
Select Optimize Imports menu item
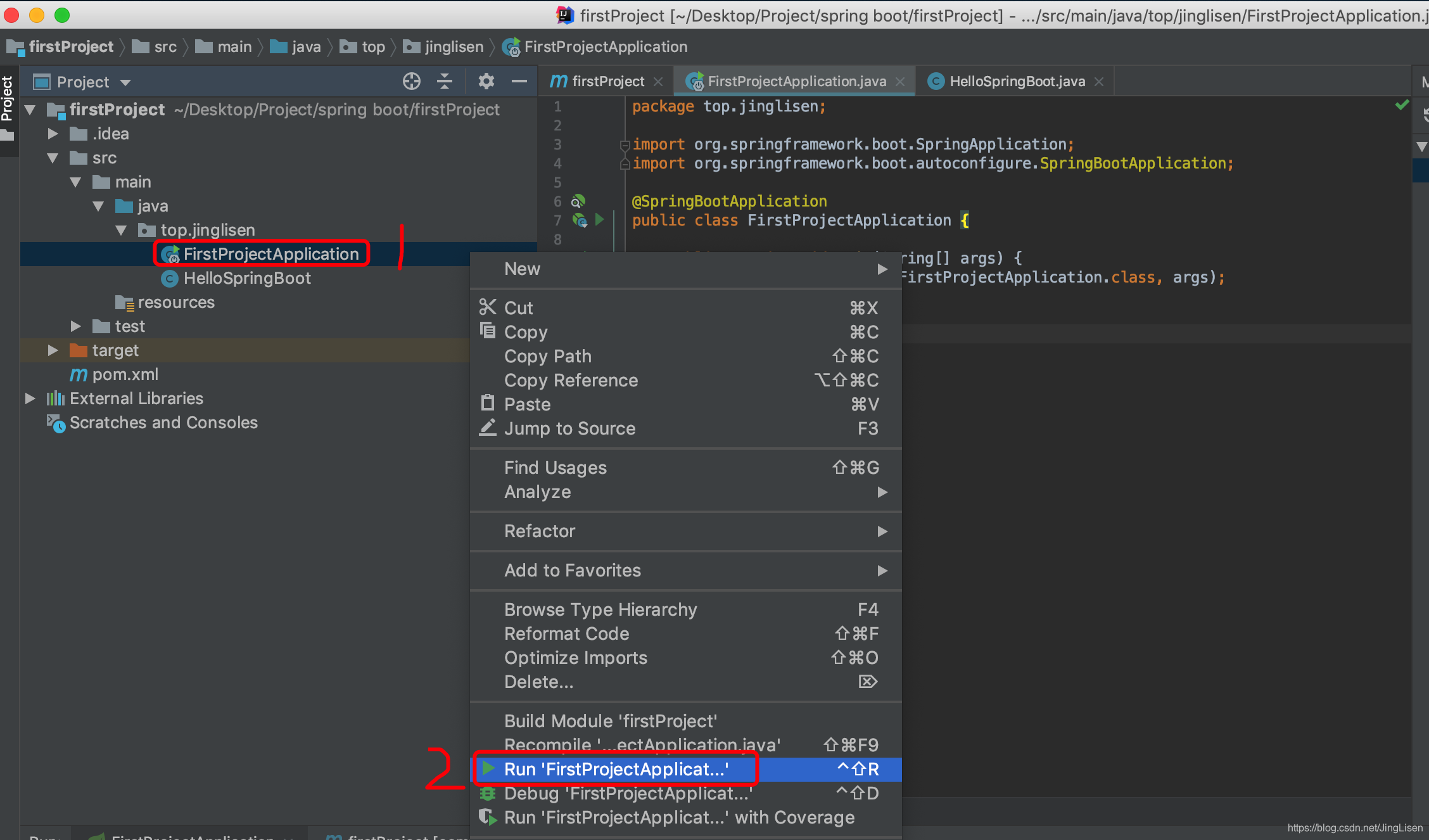(x=686, y=658)
